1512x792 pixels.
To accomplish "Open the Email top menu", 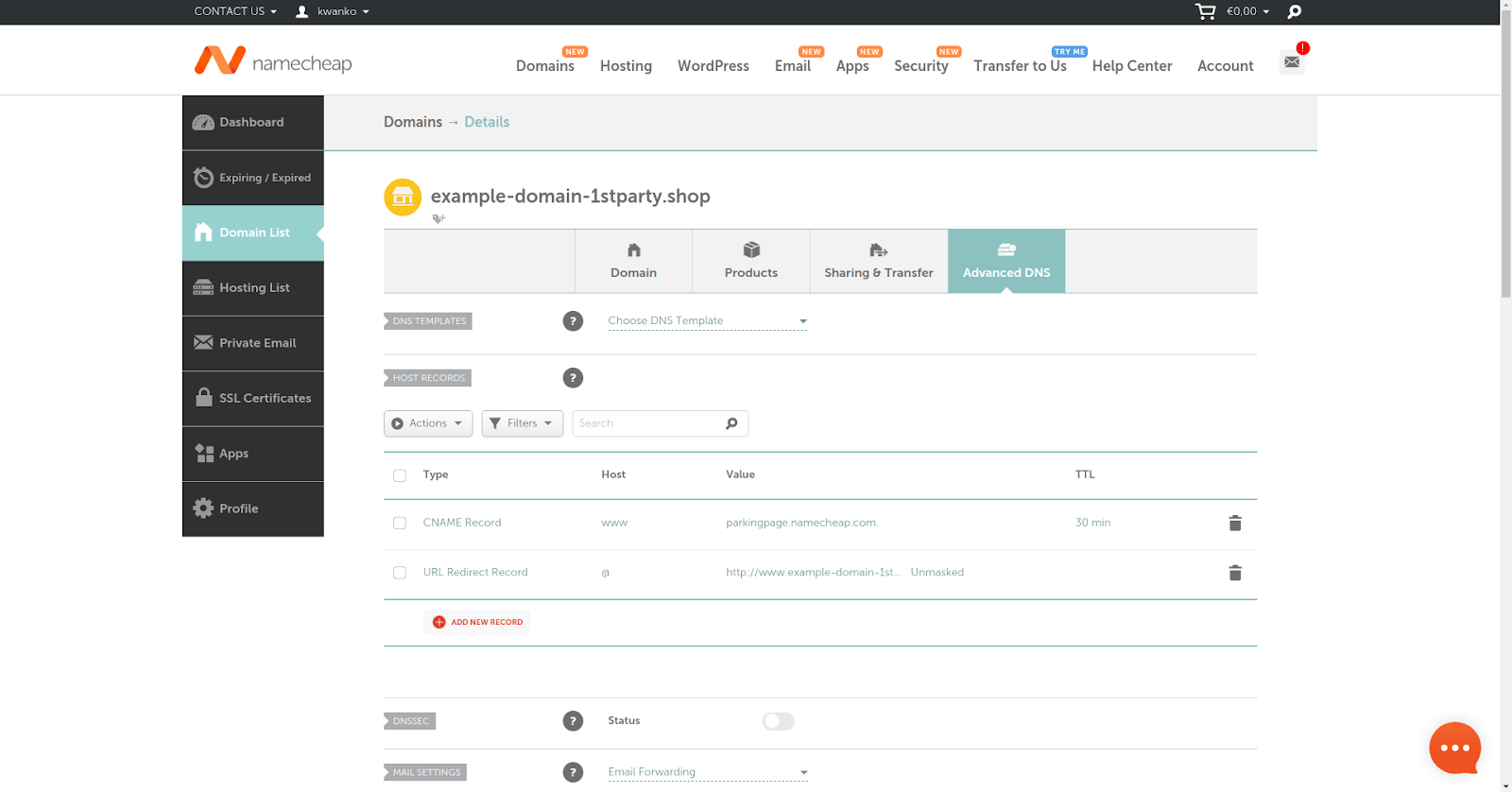I will tap(793, 65).
